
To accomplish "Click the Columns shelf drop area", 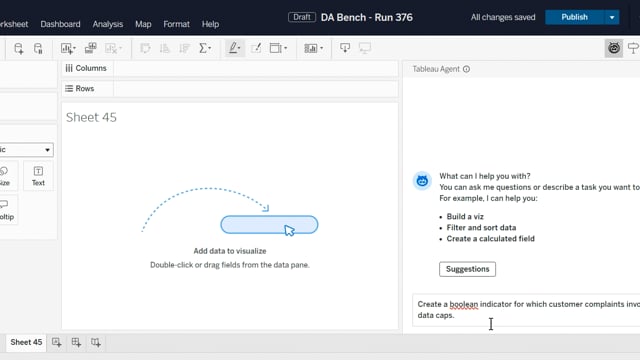I will coord(256,68).
